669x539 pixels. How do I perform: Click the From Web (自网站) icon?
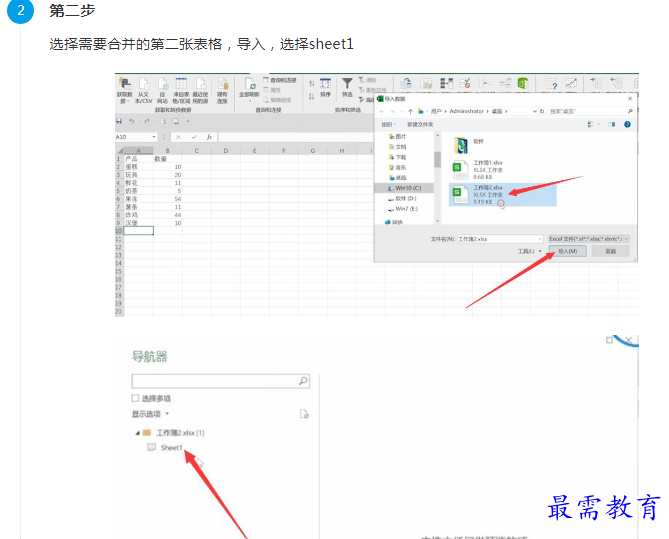tap(162, 90)
